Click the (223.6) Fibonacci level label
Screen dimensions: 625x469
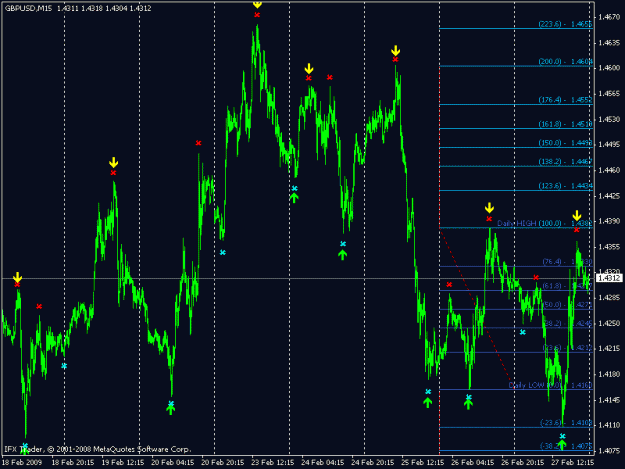click(565, 24)
